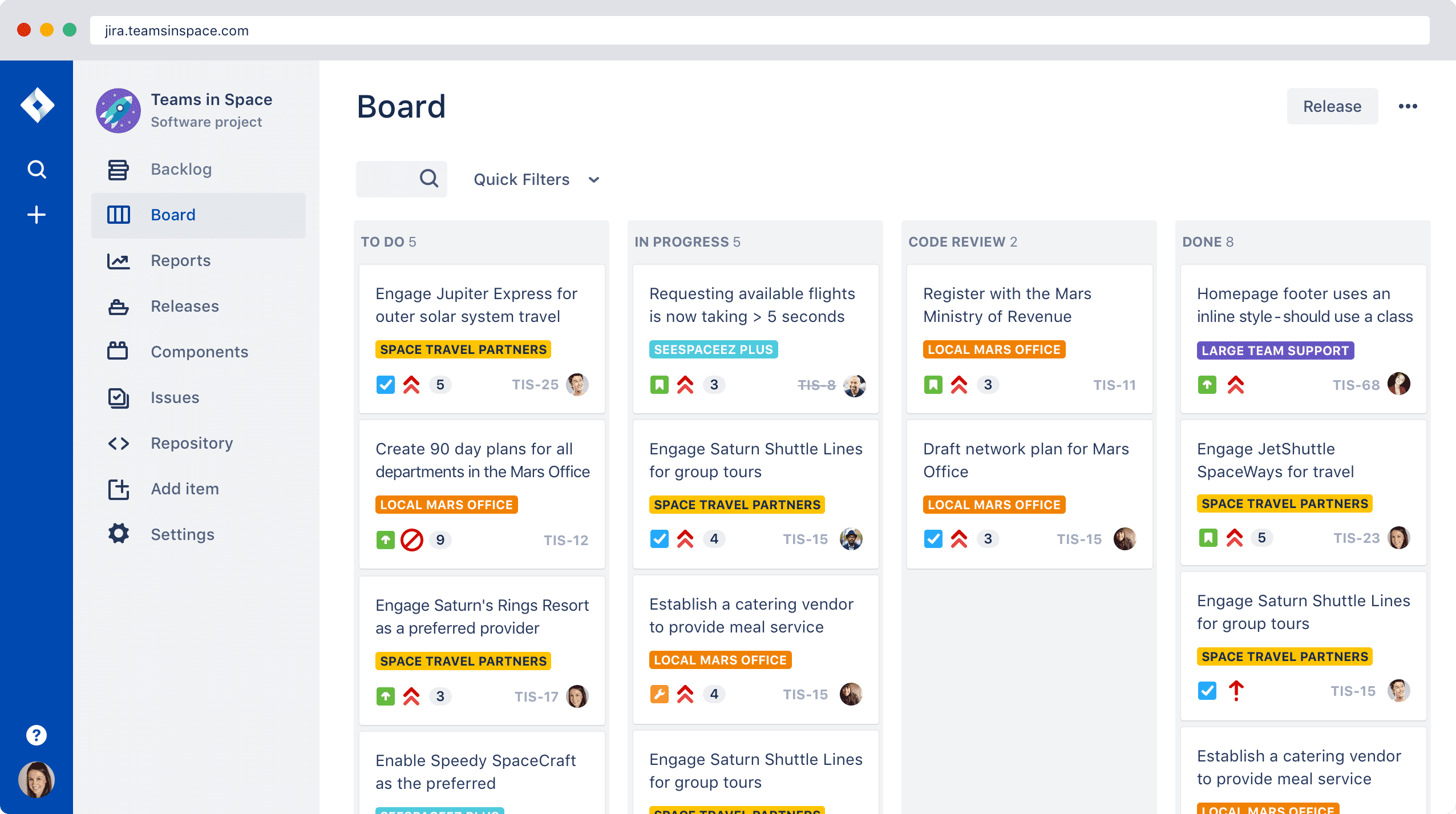This screenshot has height=814, width=1456.
Task: Toggle checkbox on TIS-15 Done Shuttle card
Action: 1207,691
